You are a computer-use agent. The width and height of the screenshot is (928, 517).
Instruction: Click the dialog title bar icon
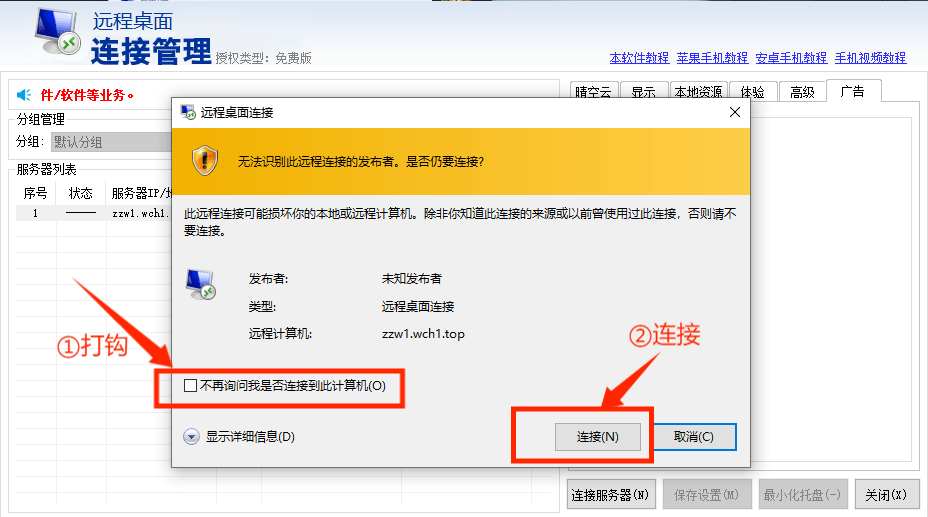click(x=187, y=112)
